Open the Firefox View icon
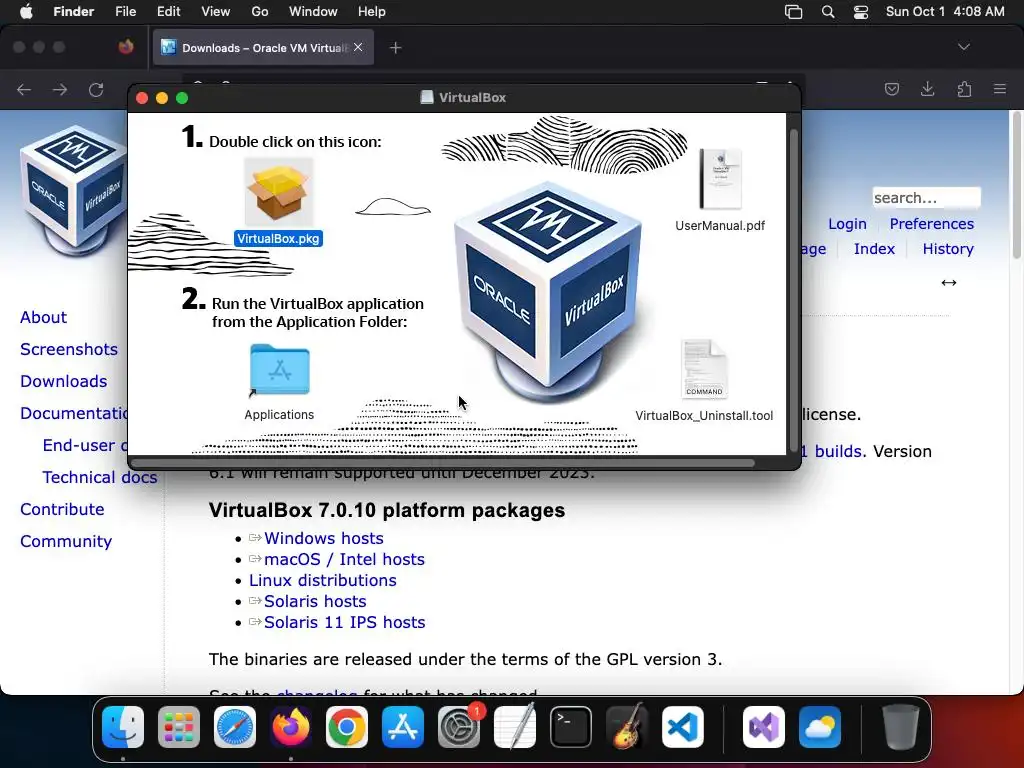The height and width of the screenshot is (768, 1024). [x=126, y=47]
